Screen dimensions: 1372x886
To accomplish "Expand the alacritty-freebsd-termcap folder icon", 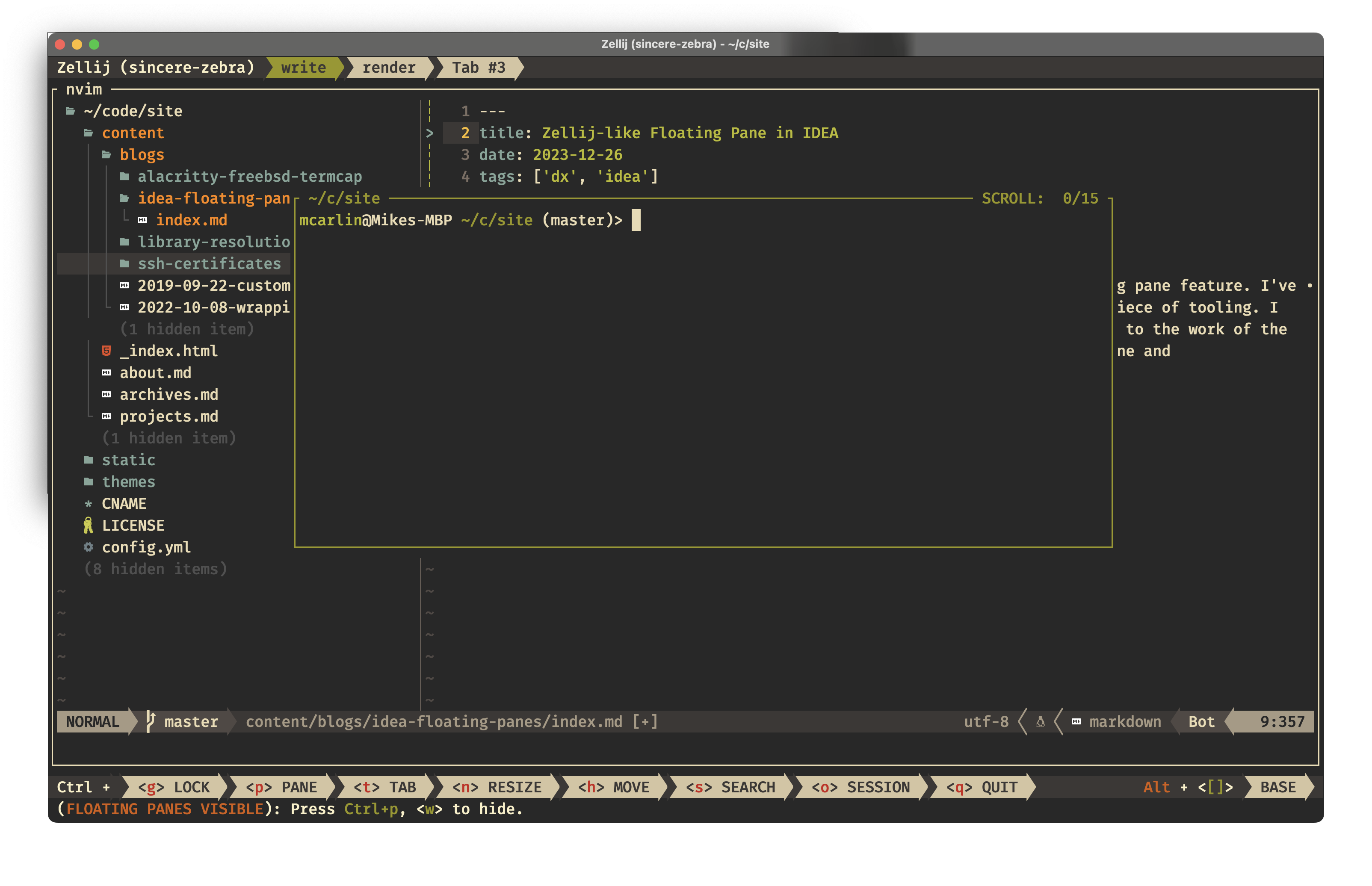I will click(124, 177).
